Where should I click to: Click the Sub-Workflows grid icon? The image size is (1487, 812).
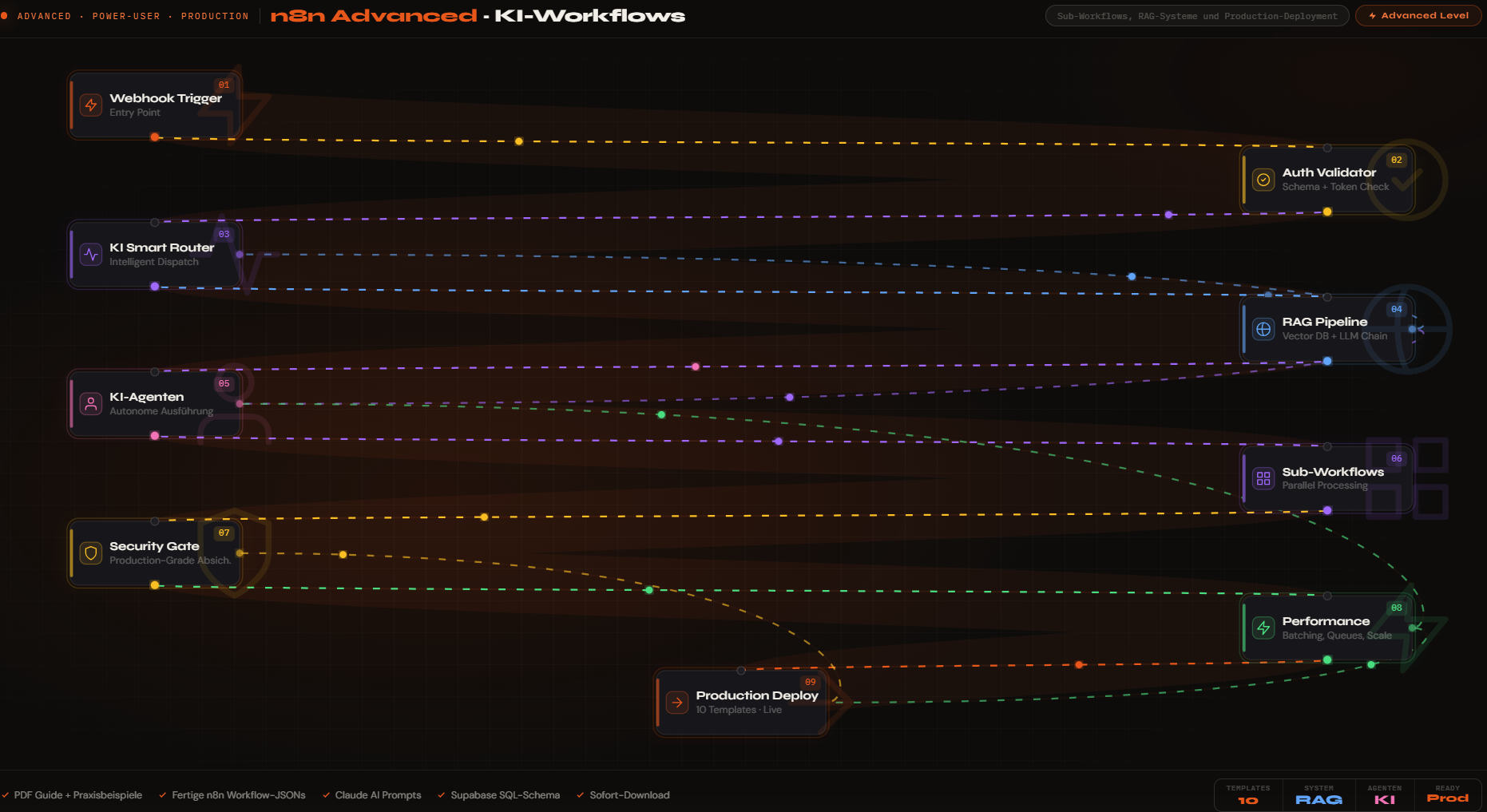coord(1263,478)
